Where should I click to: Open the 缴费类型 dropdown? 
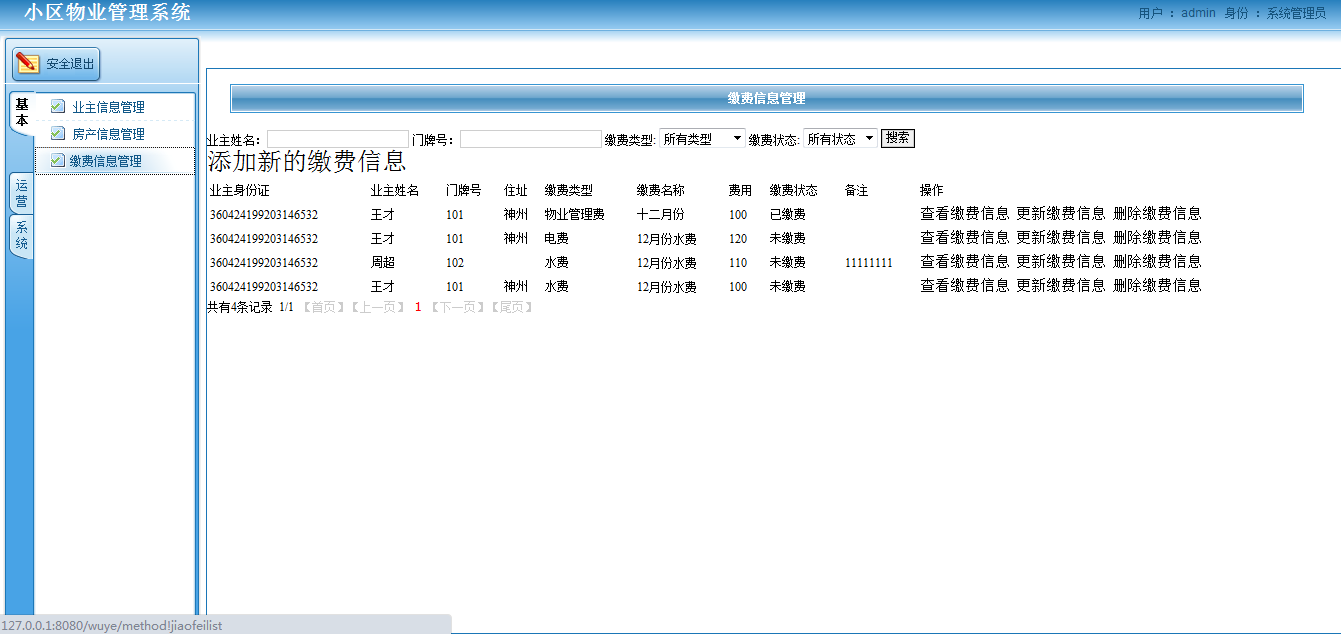coord(703,139)
